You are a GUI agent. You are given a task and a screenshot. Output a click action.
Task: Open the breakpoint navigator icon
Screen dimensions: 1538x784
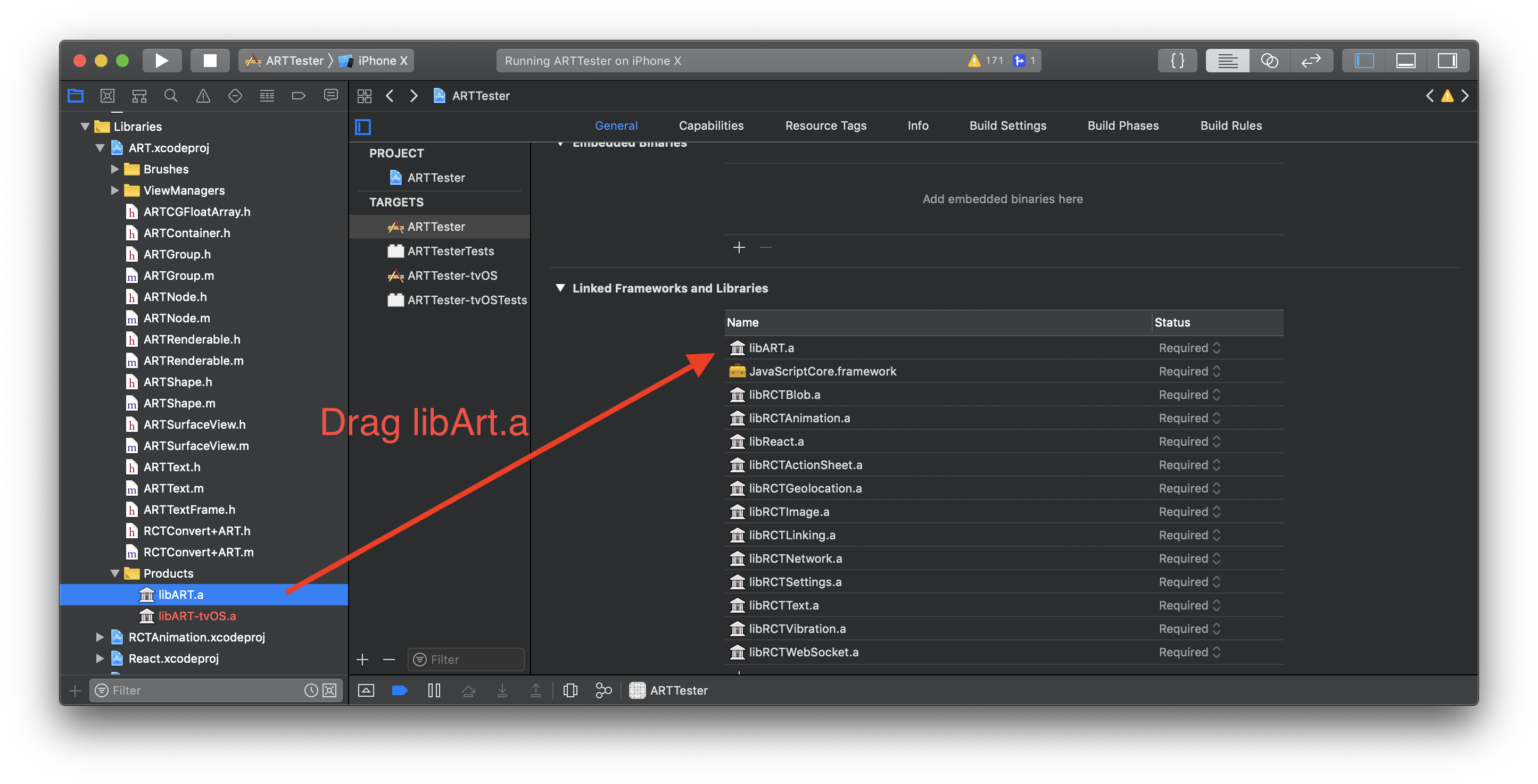(x=299, y=95)
